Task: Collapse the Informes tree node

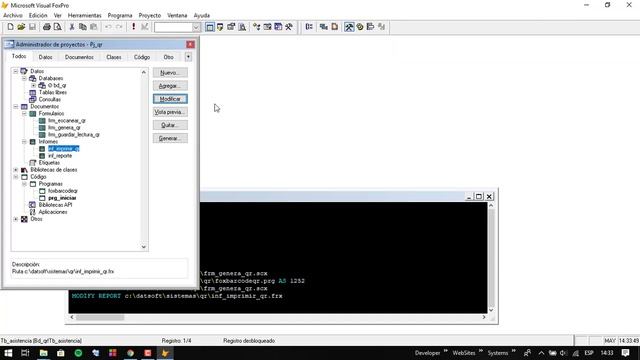Action: coord(24,142)
